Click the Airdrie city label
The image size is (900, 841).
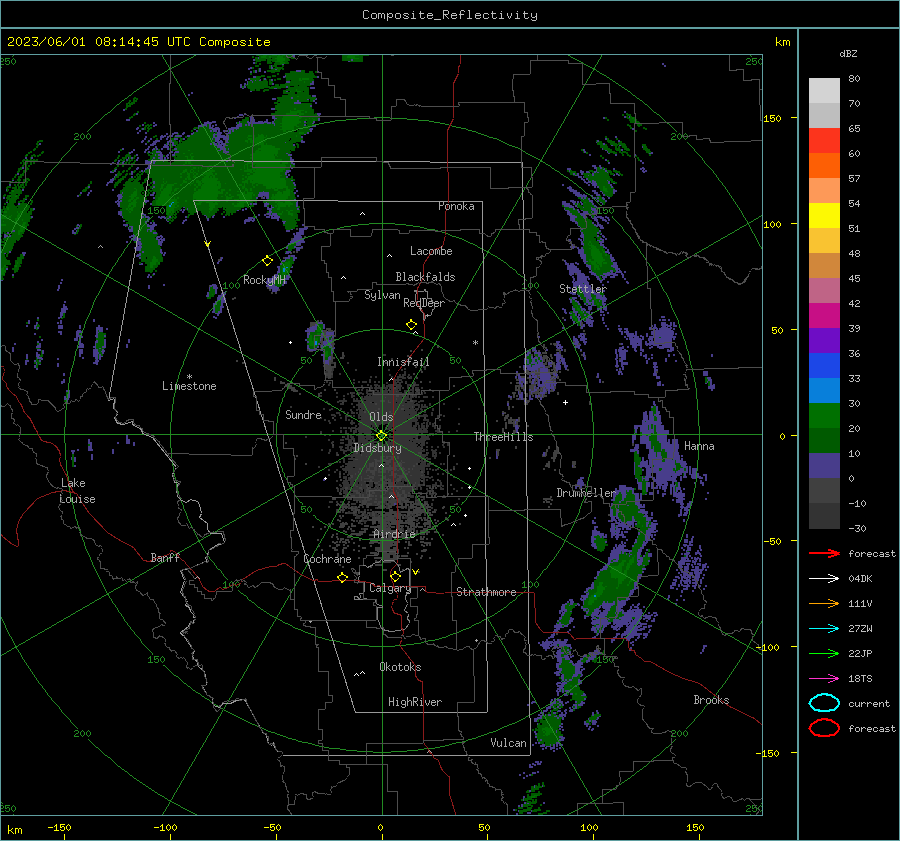(394, 534)
